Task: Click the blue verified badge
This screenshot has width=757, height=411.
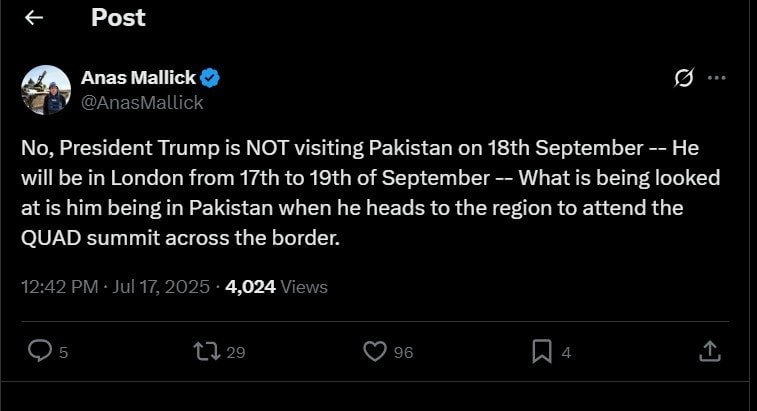Action: coord(211,78)
